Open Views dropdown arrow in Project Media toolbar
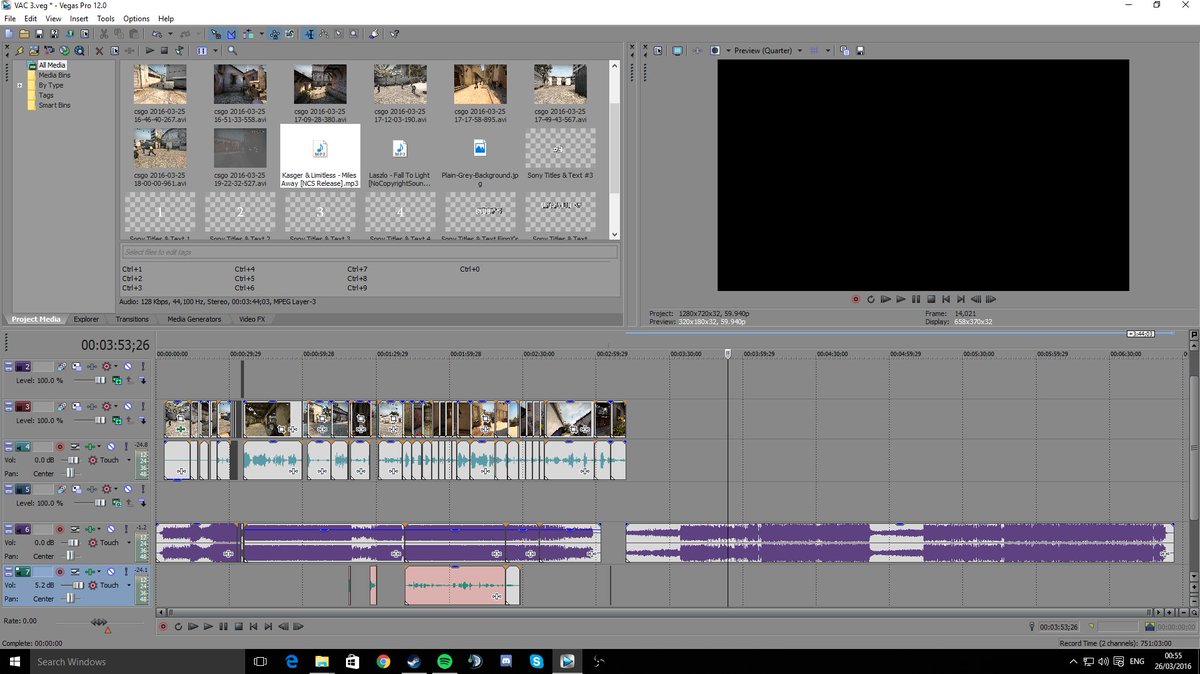This screenshot has width=1200, height=674. tap(215, 50)
